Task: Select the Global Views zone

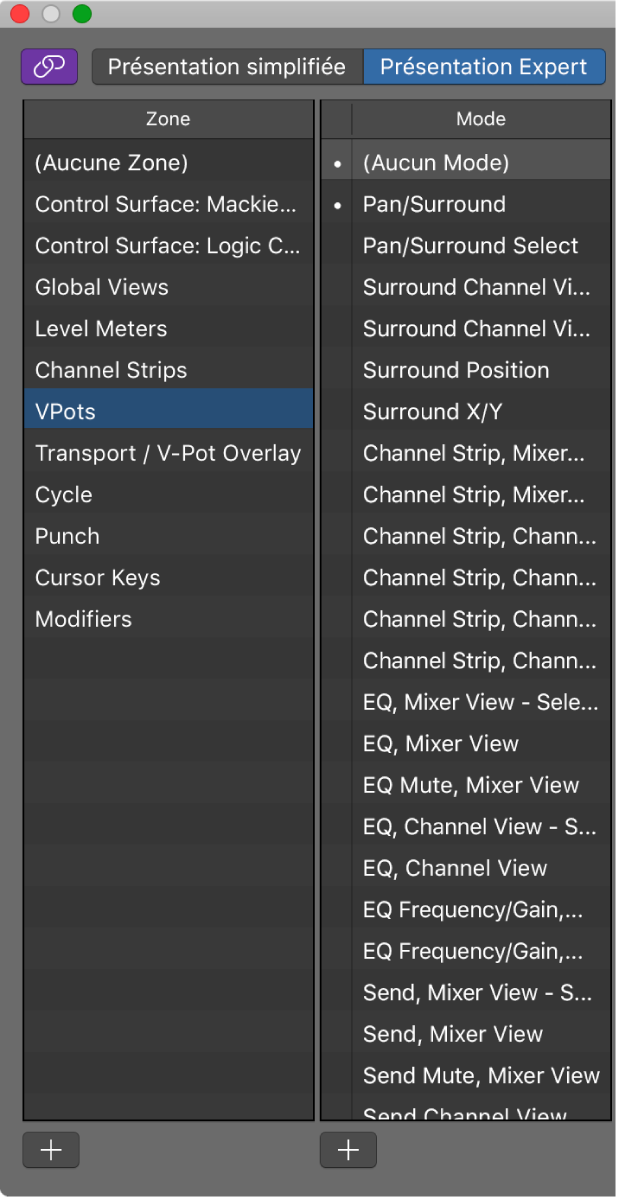Action: tap(102, 288)
